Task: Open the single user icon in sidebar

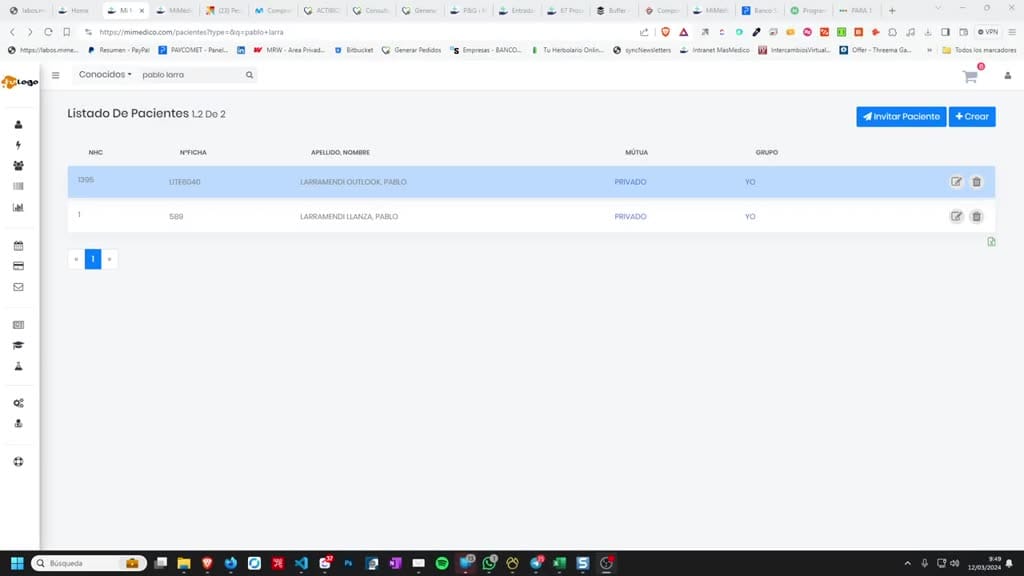Action: pyautogui.click(x=18, y=124)
